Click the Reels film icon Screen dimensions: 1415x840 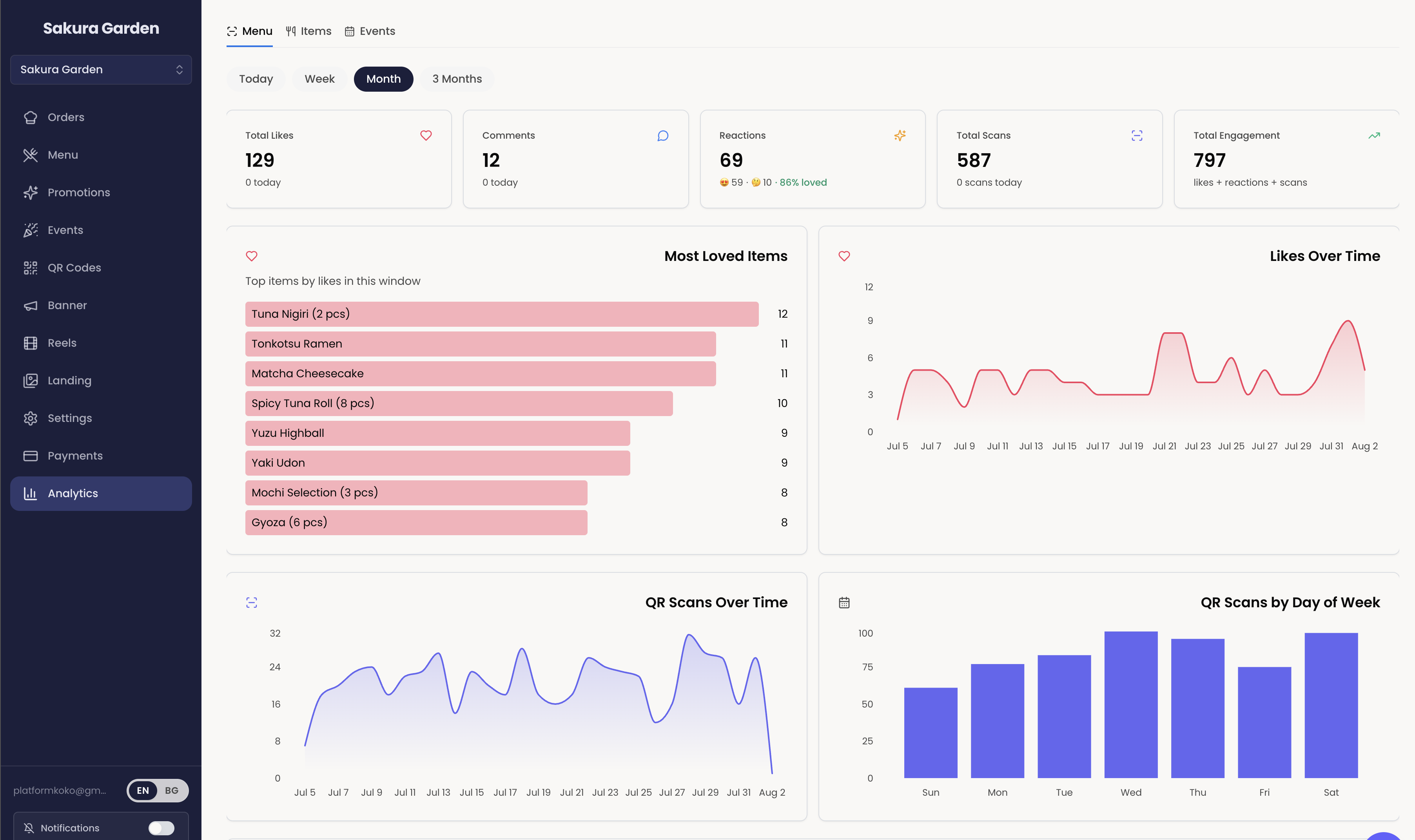point(31,343)
